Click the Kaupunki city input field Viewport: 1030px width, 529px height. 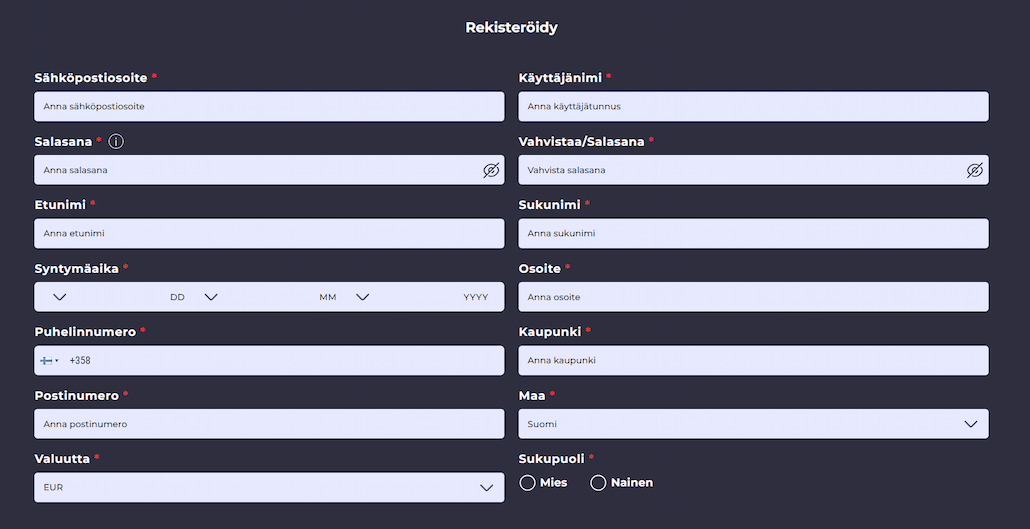[x=753, y=360]
